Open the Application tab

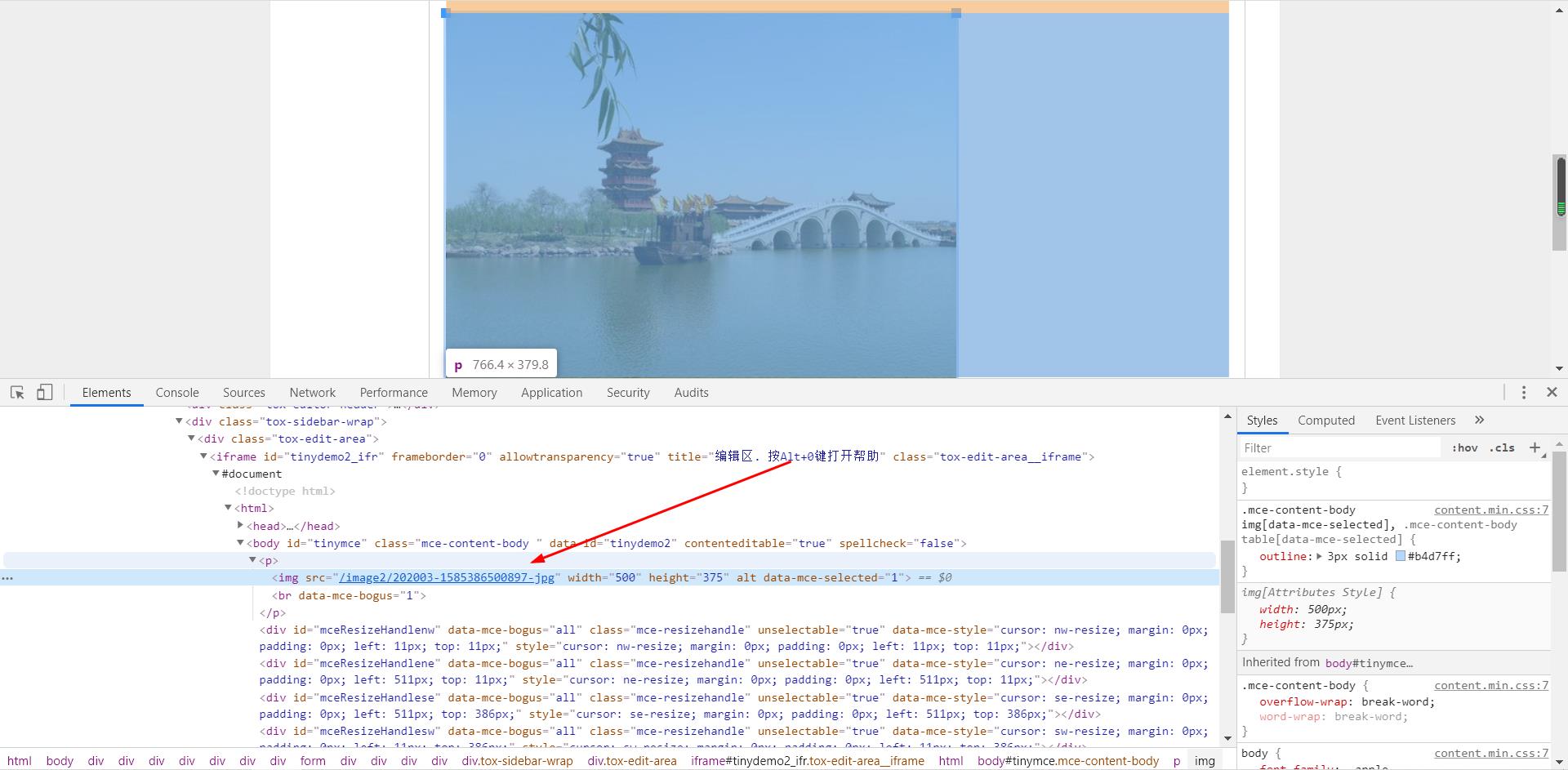pyautogui.click(x=551, y=393)
